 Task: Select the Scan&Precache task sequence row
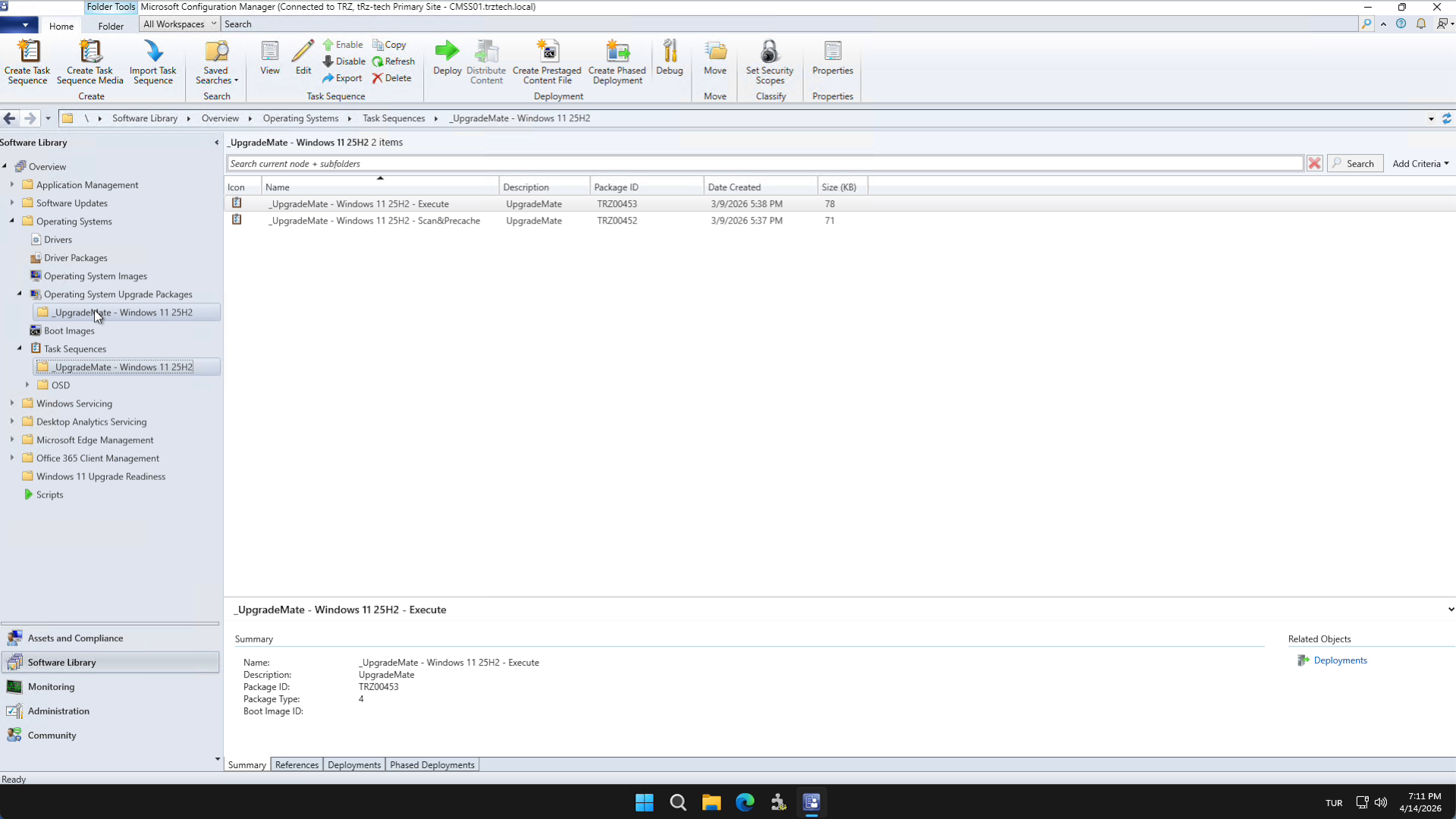839,221
